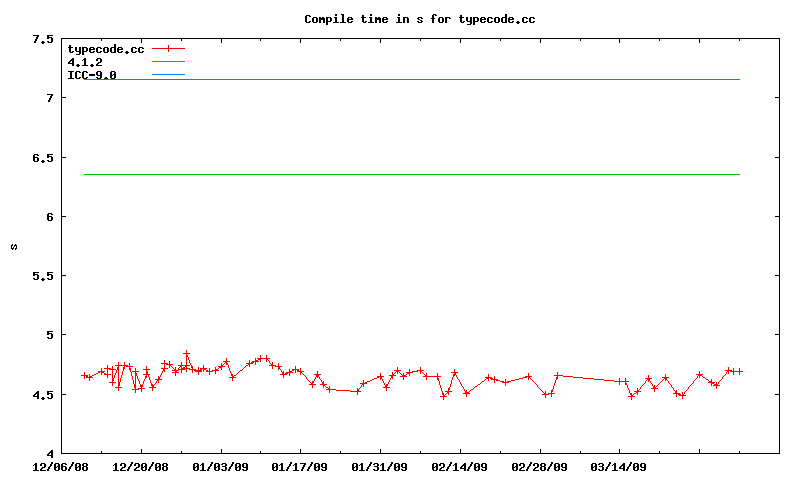Click the 6.5 y-axis tick label
800x480 pixels.
[42, 157]
